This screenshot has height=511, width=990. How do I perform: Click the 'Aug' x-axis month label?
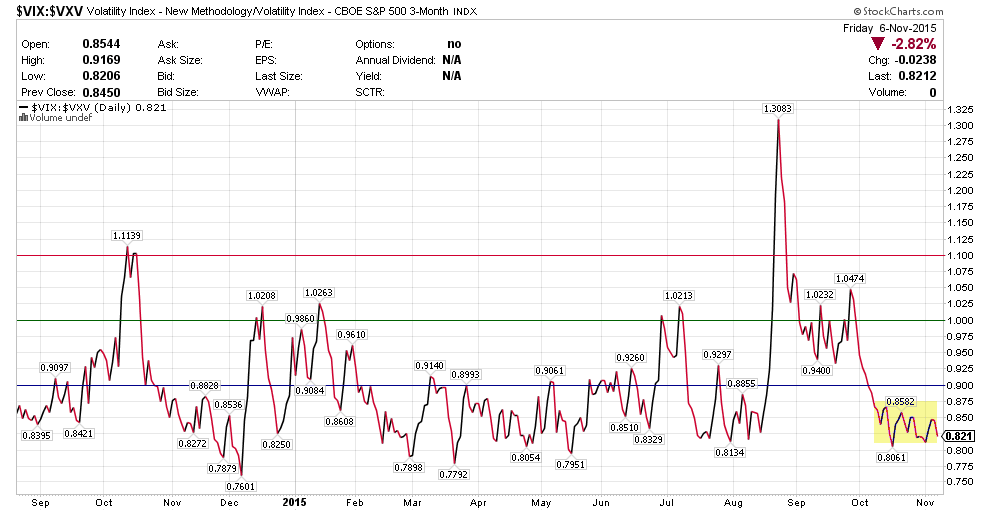coord(732,503)
